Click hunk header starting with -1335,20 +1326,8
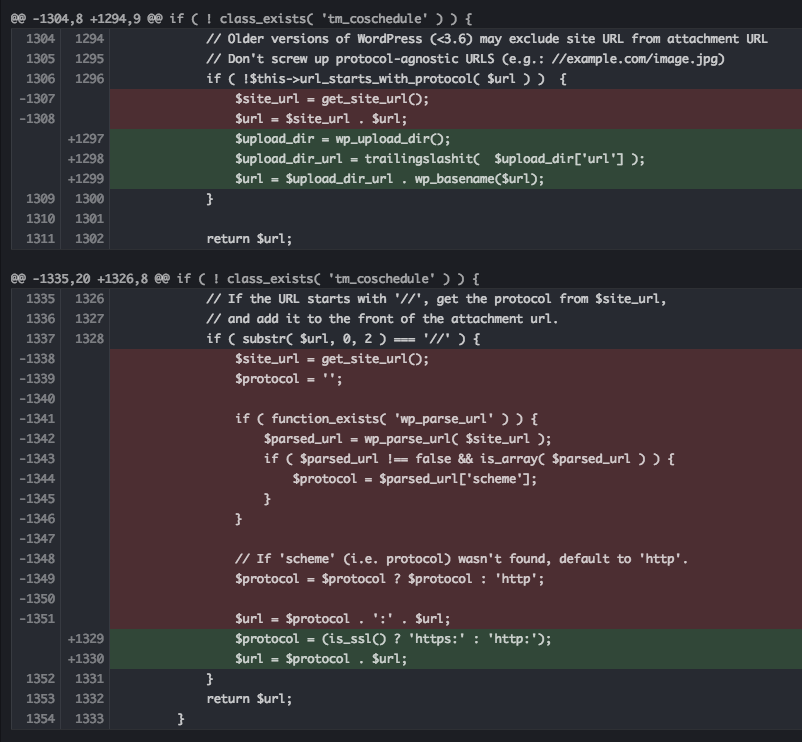802x742 pixels. pyautogui.click(x=244, y=279)
